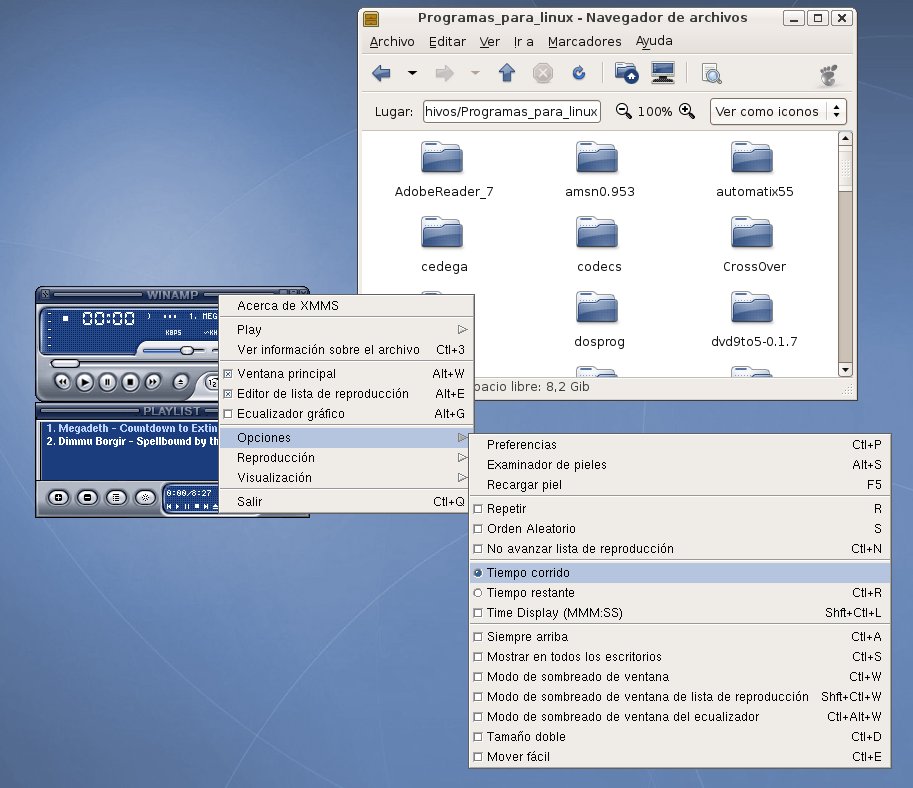Go up one folder level
Screen dimensions: 913x788
pos(507,73)
